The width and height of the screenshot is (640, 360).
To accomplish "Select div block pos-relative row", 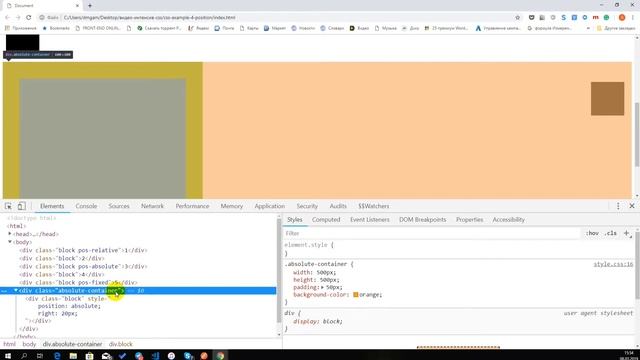I will [83, 250].
